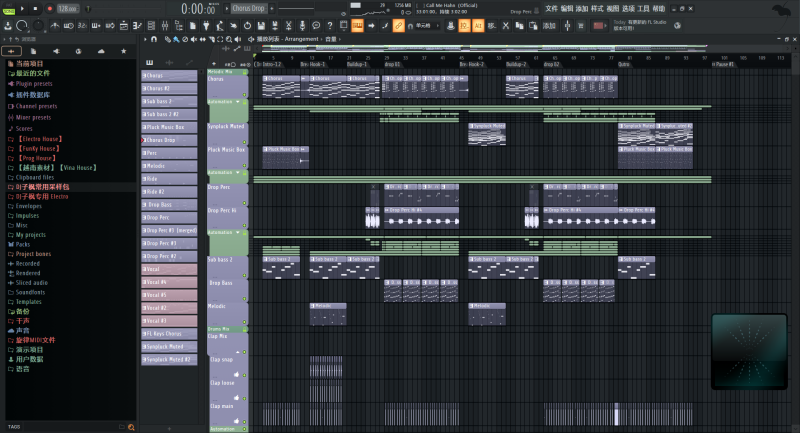Click the 添加 button in the toolbar
This screenshot has width=800, height=433.
(549, 26)
